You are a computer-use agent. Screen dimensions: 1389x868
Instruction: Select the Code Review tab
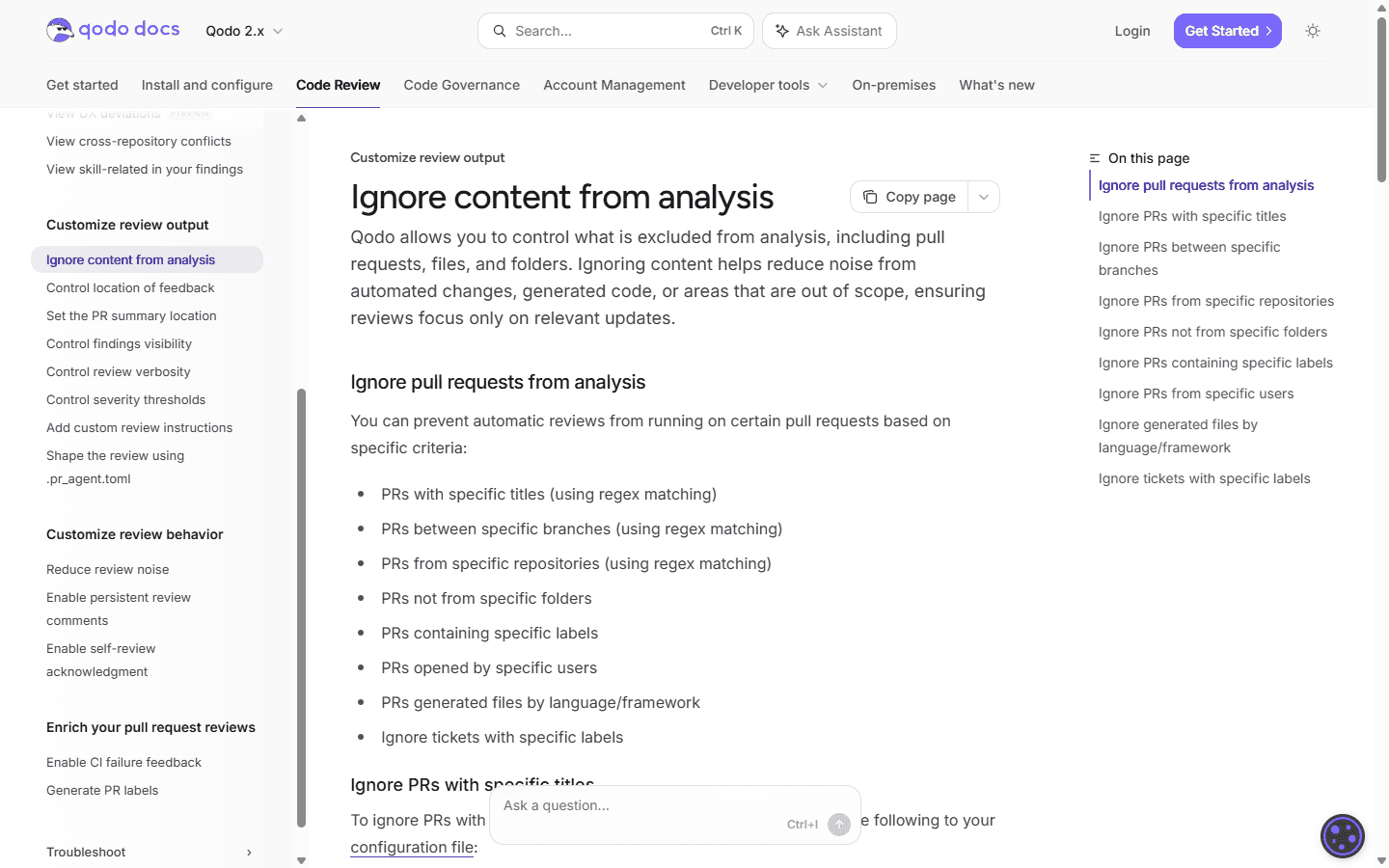pos(339,85)
